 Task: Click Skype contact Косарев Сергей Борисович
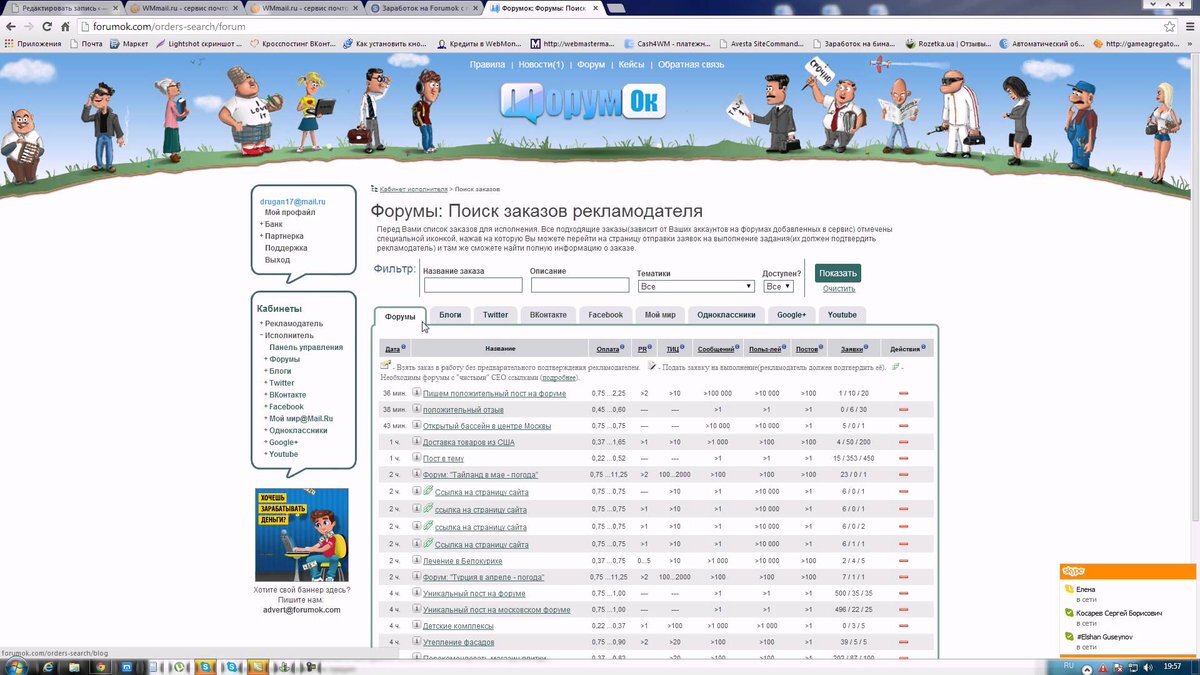pyautogui.click(x=1119, y=612)
